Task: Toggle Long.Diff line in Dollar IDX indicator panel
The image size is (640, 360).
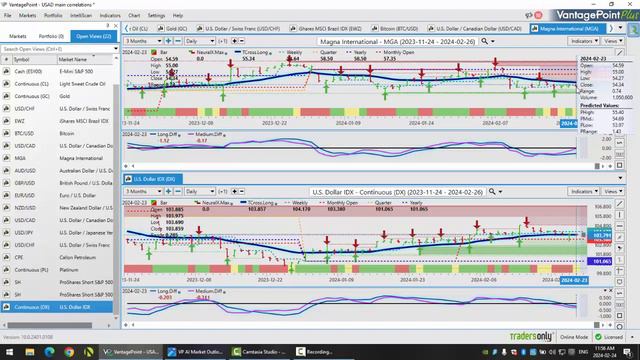Action: coord(165,291)
